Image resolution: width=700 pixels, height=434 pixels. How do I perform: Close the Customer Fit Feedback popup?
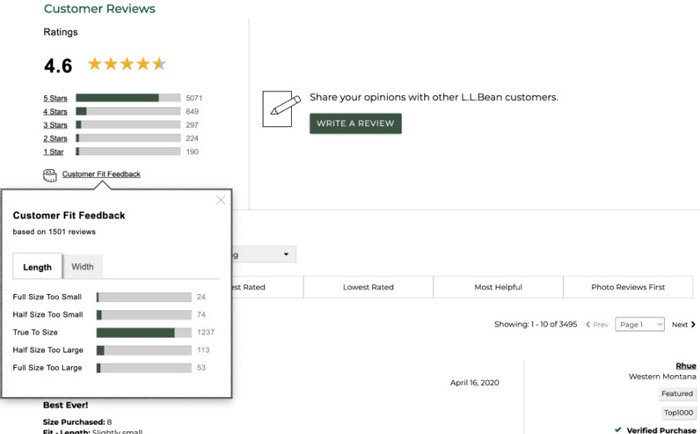pyautogui.click(x=221, y=200)
